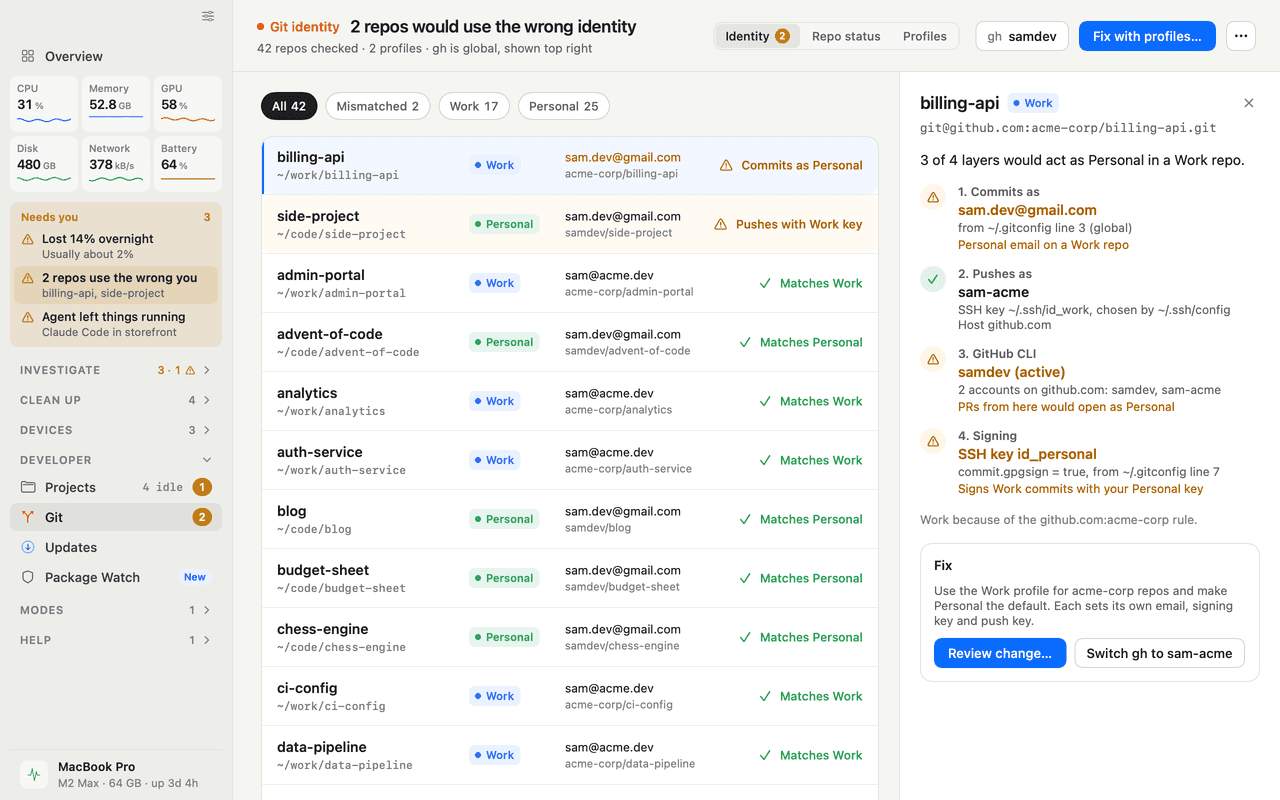The width and height of the screenshot is (1280, 800).
Task: Click the Work badge beside billing-api title
Action: click(1033, 103)
